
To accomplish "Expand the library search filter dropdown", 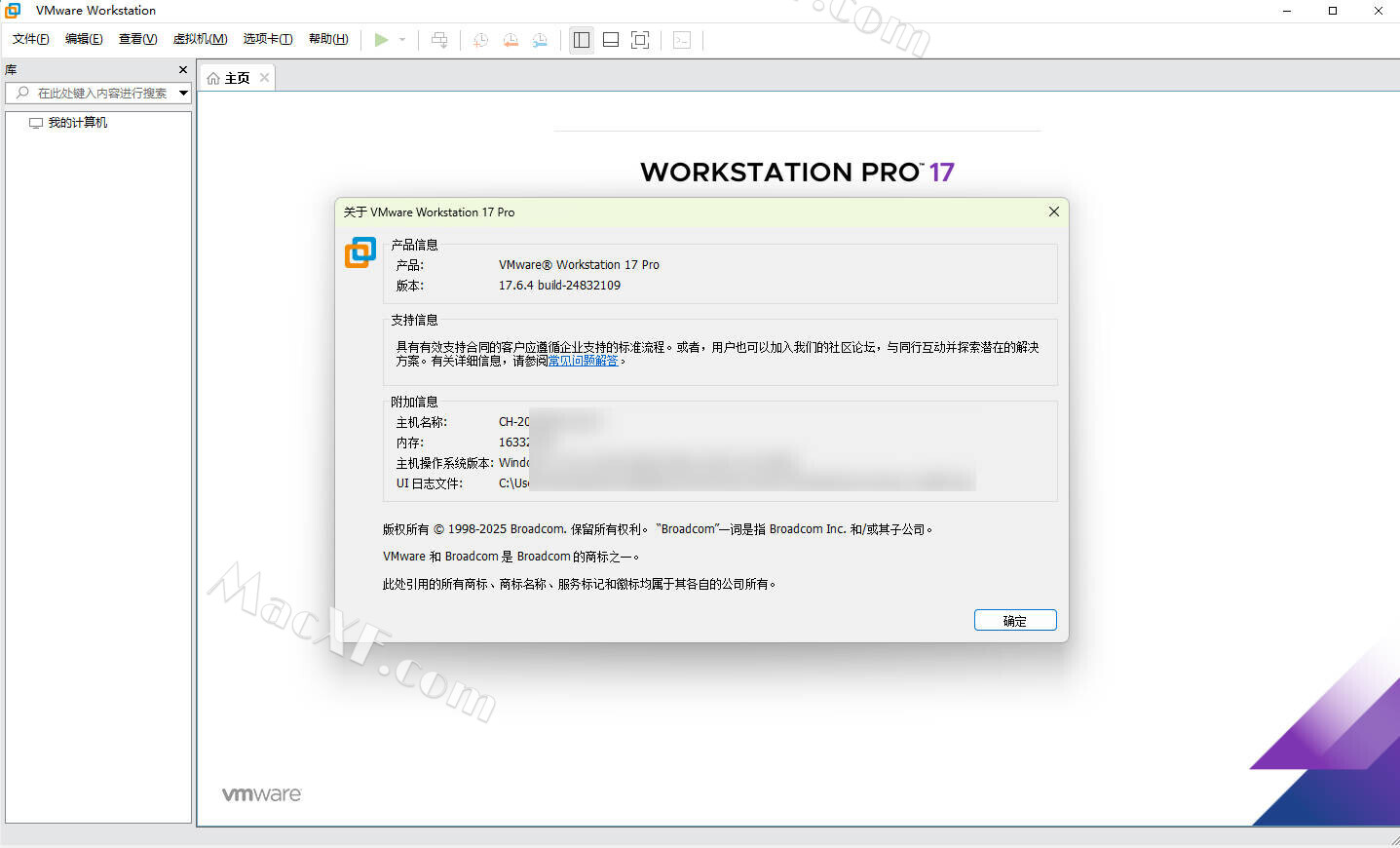I will click(x=183, y=93).
